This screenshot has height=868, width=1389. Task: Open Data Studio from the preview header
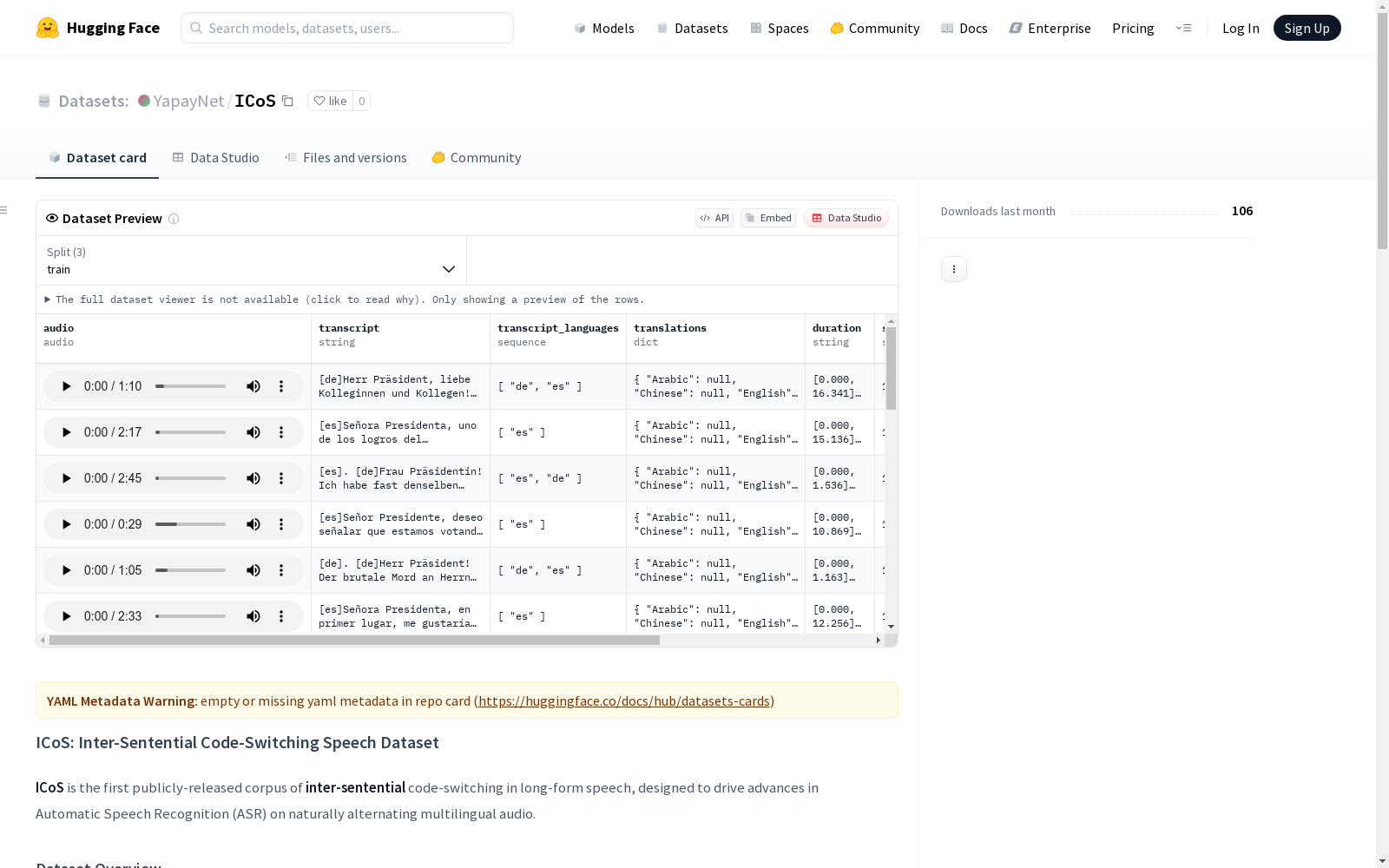(x=846, y=218)
